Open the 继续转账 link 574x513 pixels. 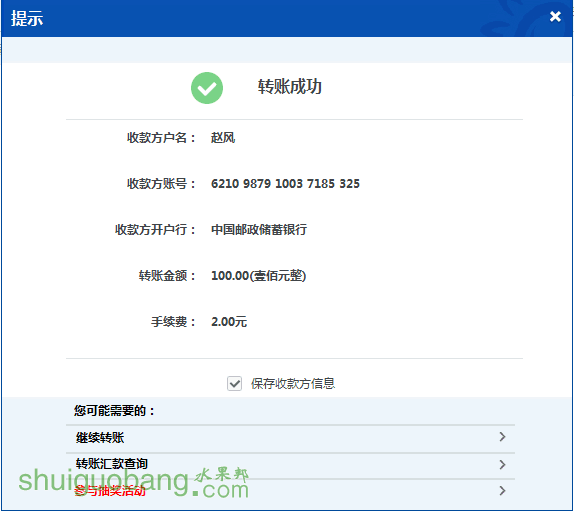click(x=100, y=437)
